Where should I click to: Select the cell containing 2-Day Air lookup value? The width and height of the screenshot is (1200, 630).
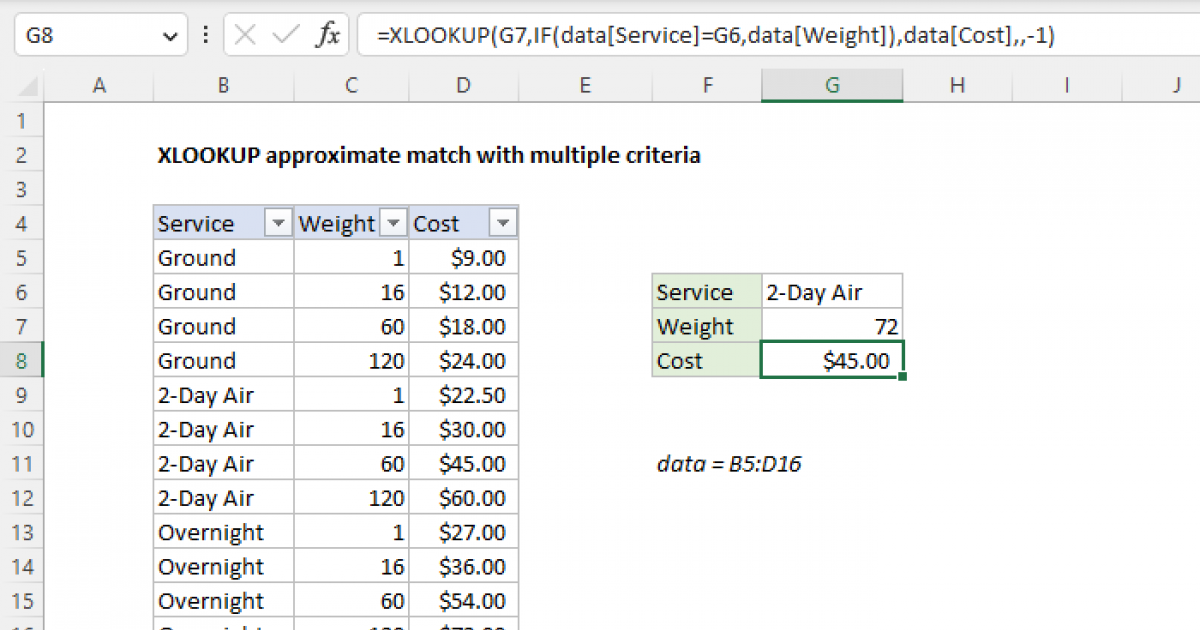832,291
